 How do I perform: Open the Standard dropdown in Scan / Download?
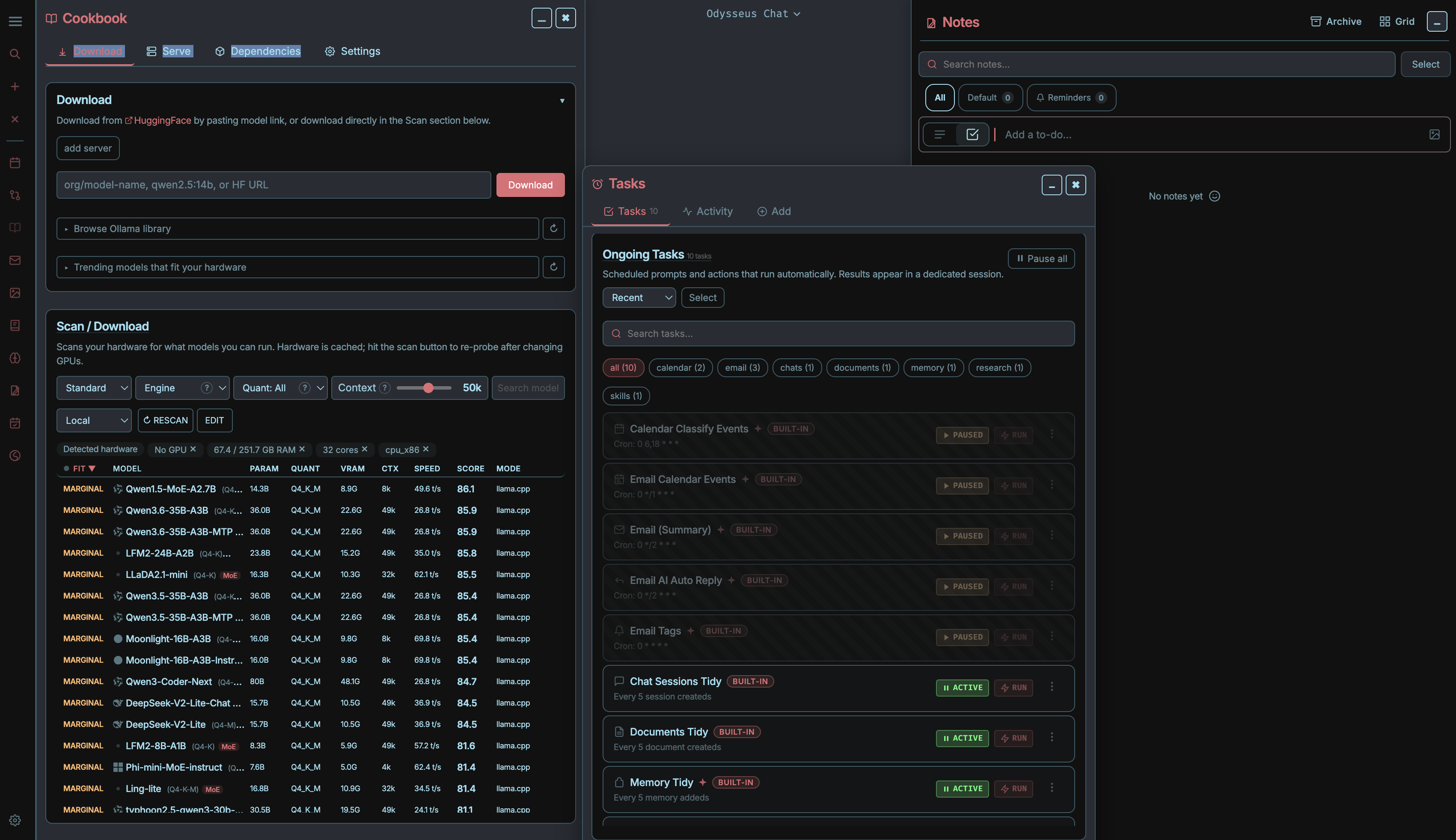tap(94, 388)
